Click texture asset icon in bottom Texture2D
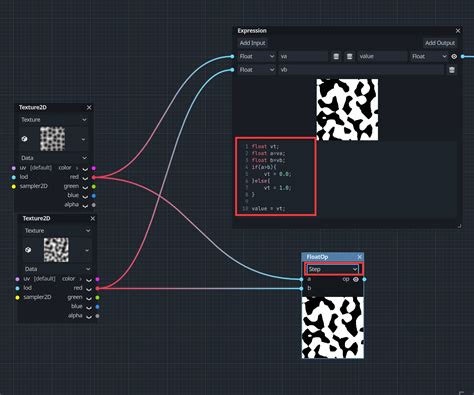Viewport: 474px width, 395px height. (28, 250)
